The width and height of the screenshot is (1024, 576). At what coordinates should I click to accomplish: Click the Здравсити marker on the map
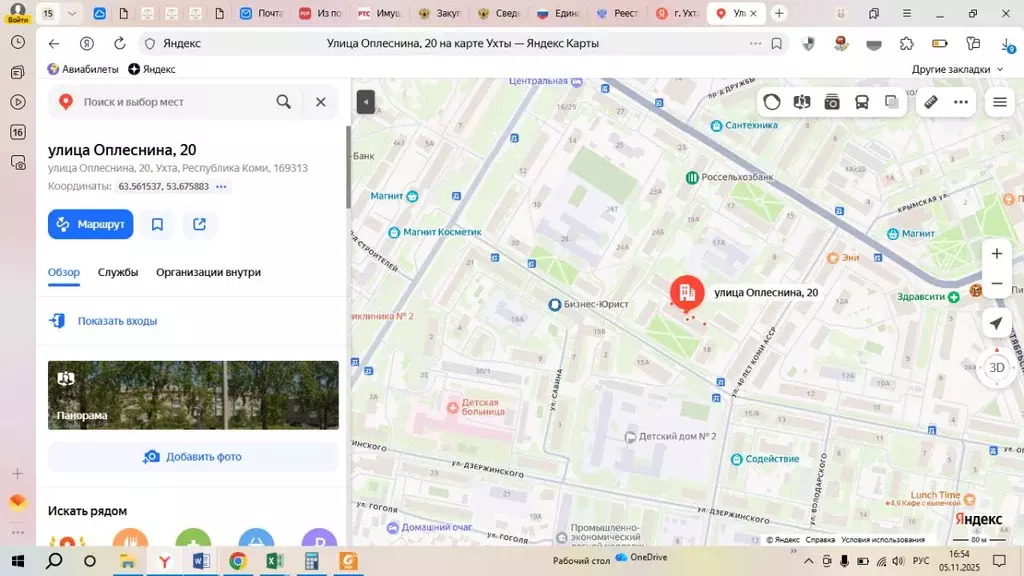(953, 297)
